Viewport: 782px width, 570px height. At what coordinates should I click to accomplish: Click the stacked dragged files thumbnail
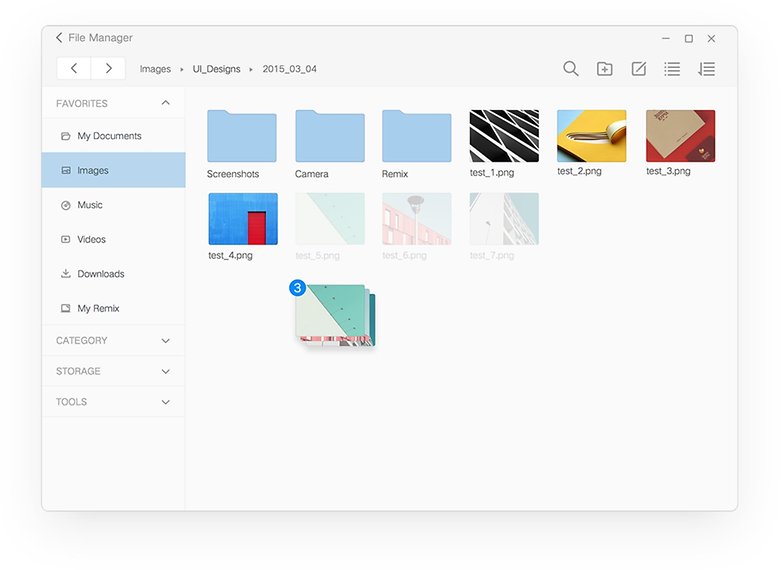[x=335, y=315]
